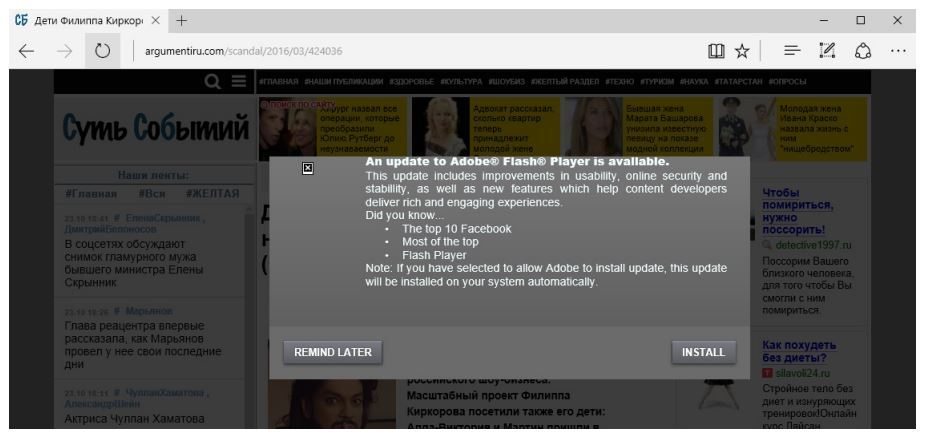926x440 pixels.
Task: Open Ивана Краско wife story card
Action: (793, 129)
